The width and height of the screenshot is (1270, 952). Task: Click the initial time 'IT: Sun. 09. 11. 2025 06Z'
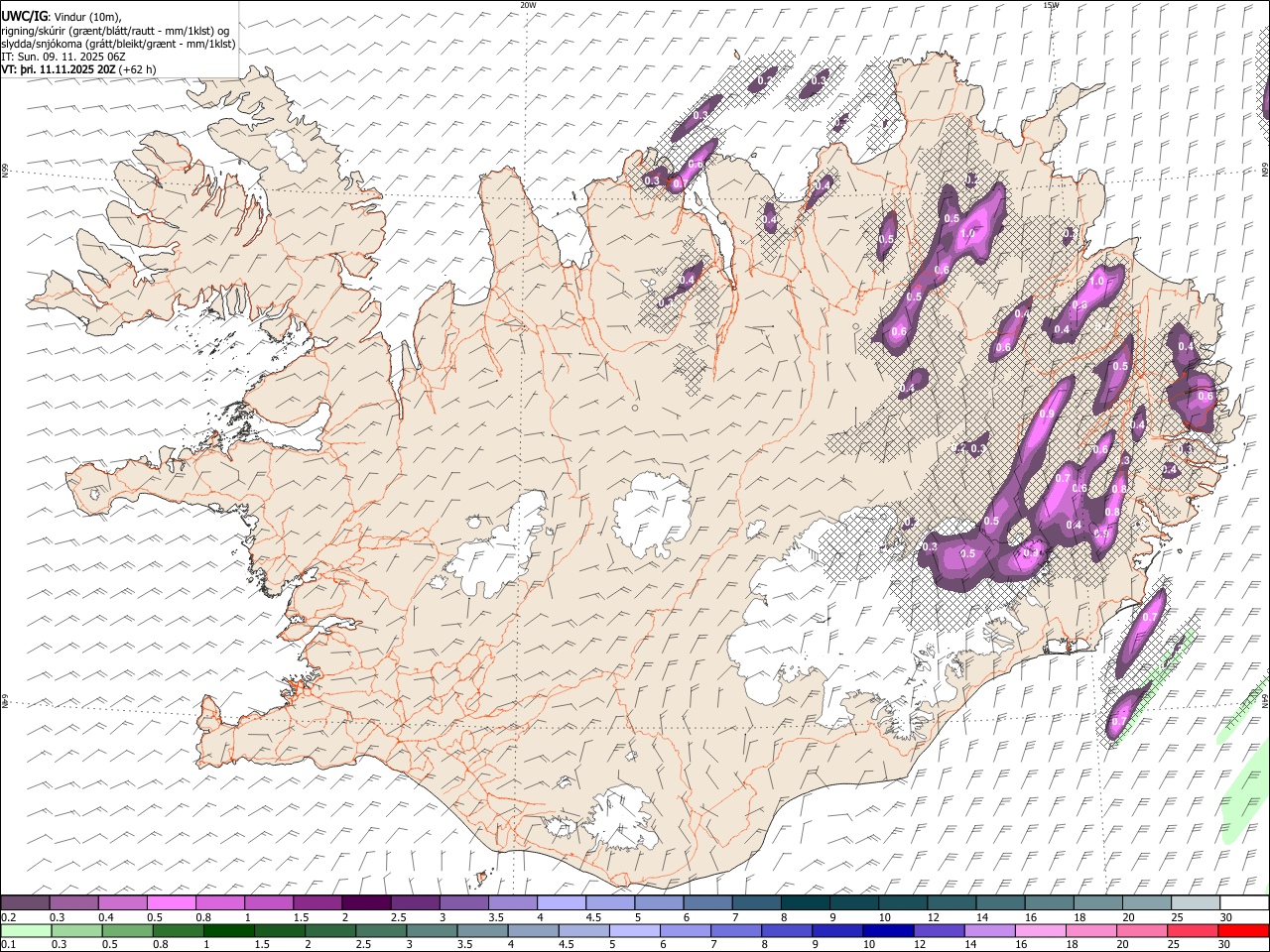[x=63, y=58]
